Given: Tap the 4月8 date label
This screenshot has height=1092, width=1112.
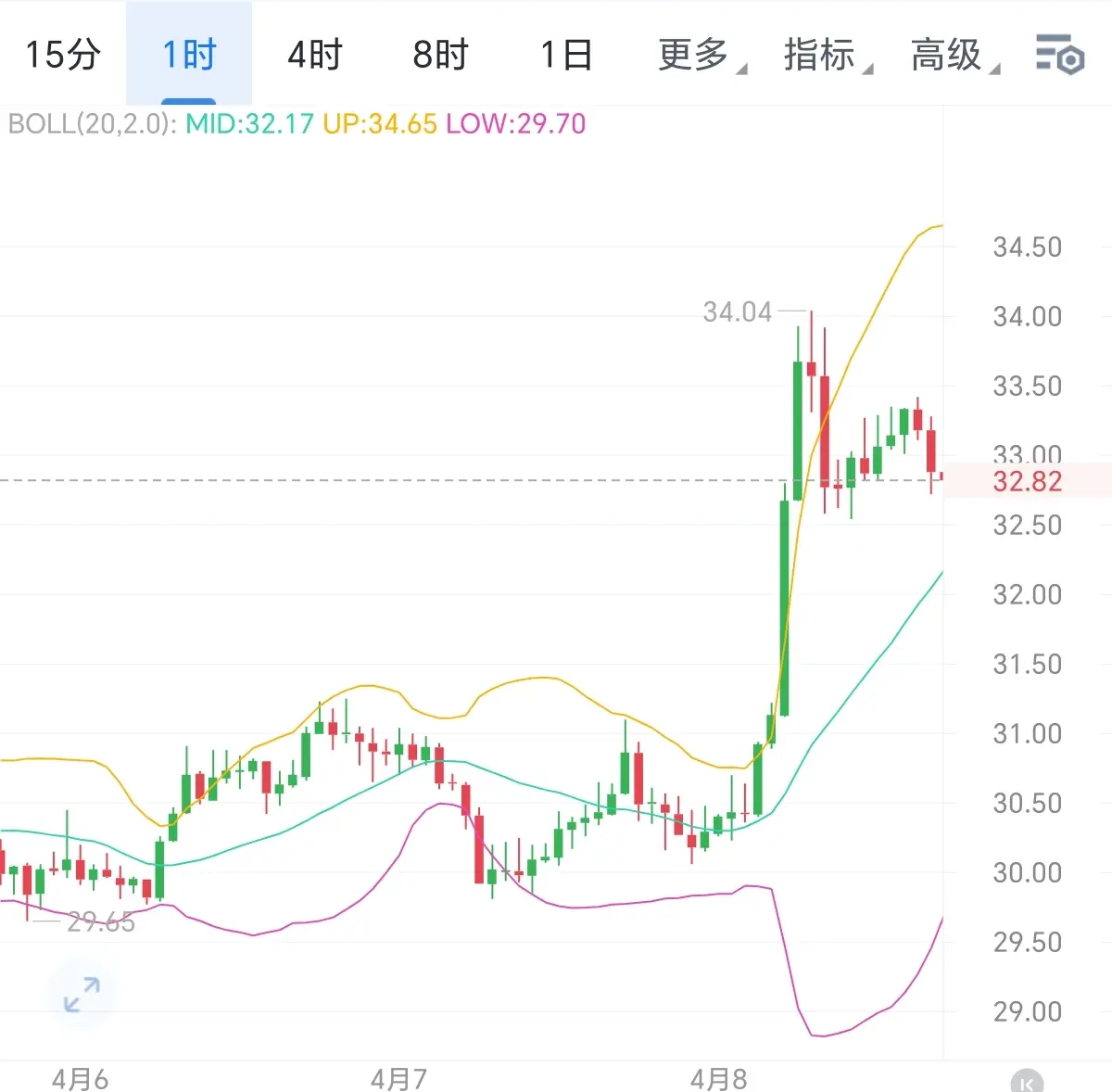Looking at the screenshot, I should pos(718,1079).
